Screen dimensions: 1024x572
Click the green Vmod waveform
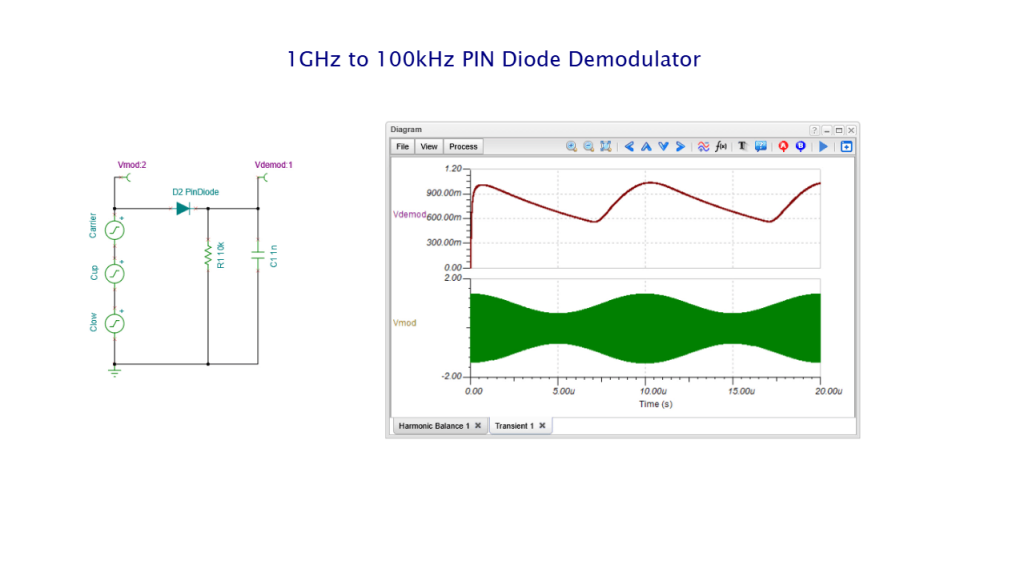point(645,328)
